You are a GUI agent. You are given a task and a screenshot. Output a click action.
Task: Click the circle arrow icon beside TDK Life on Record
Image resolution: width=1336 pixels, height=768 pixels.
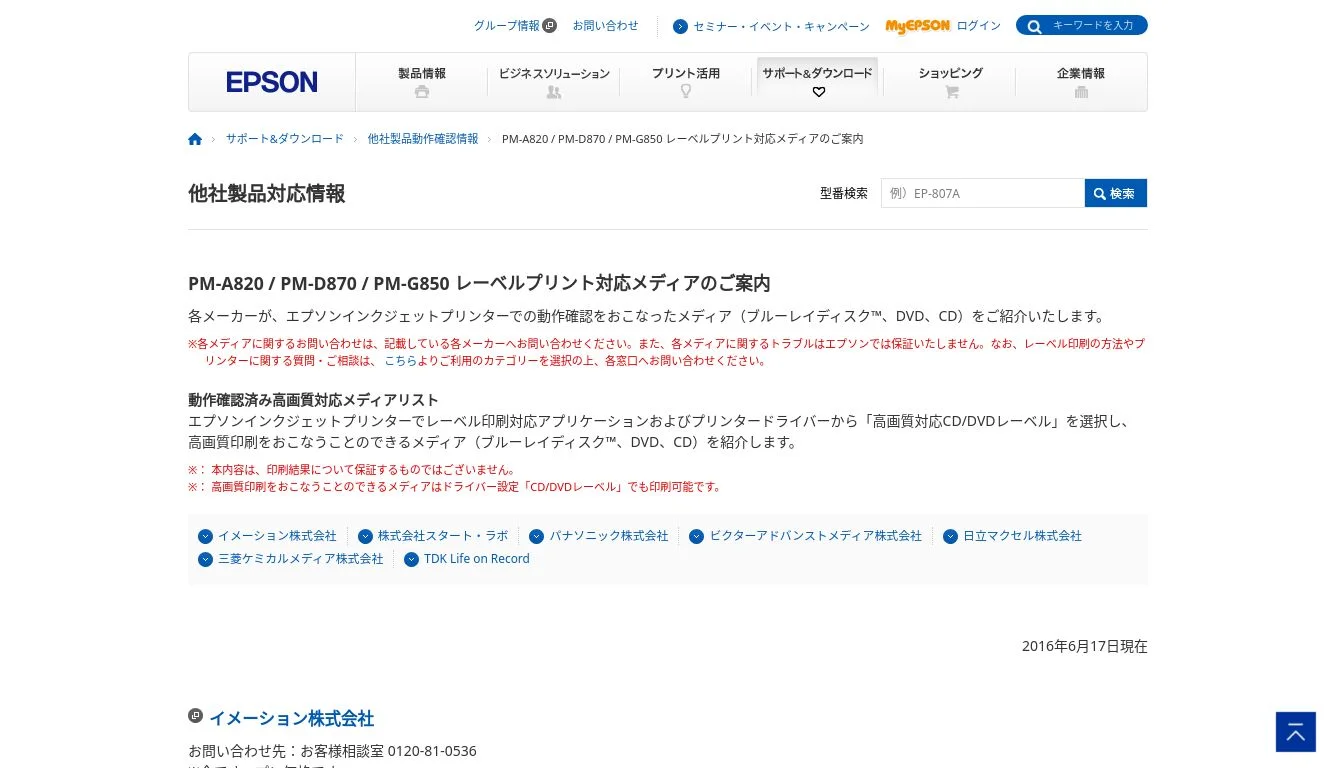[x=411, y=560]
